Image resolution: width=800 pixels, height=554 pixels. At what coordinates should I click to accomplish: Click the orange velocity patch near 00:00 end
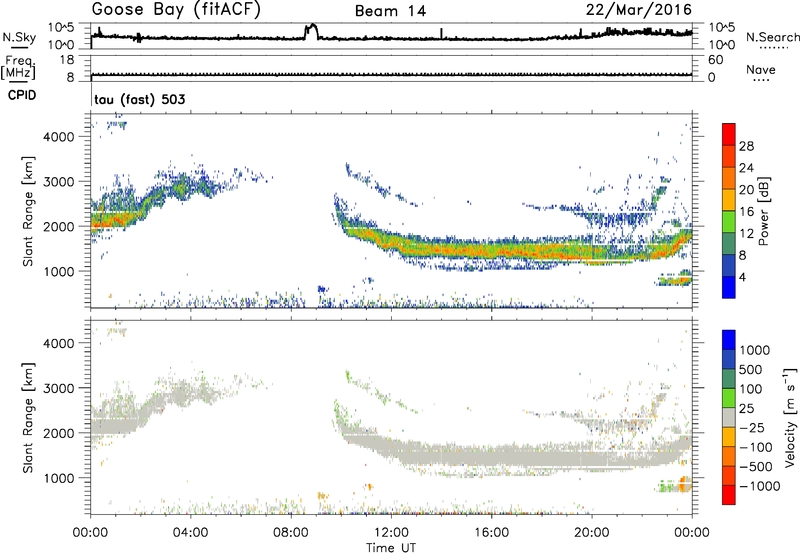[x=684, y=483]
